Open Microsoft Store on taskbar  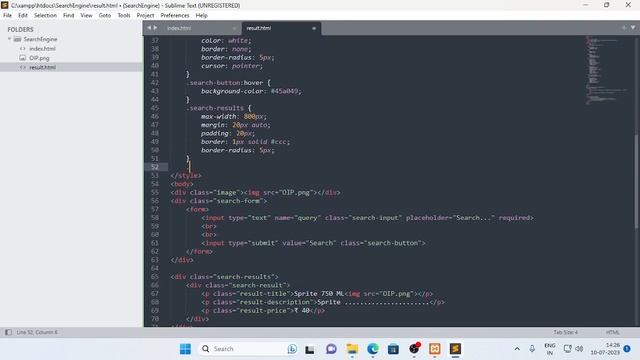(x=393, y=349)
